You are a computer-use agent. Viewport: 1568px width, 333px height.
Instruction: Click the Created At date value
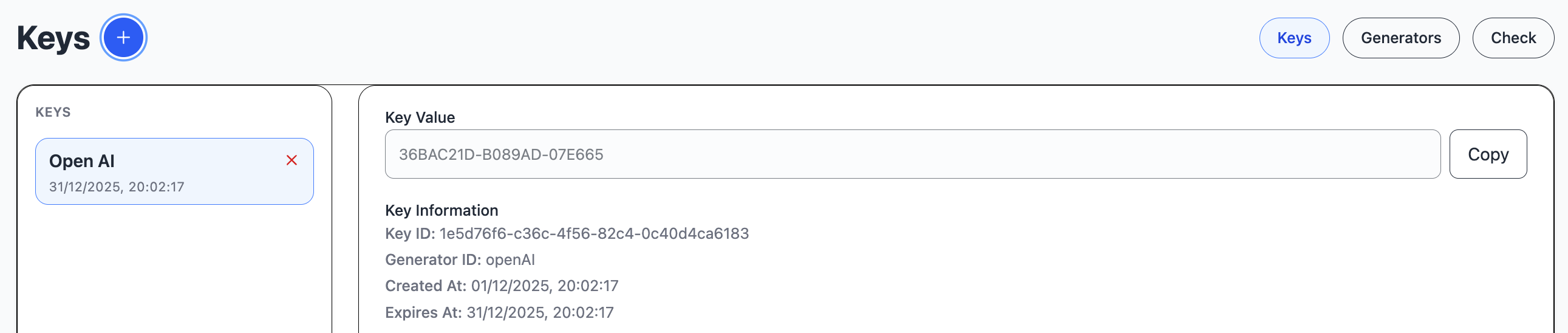544,286
